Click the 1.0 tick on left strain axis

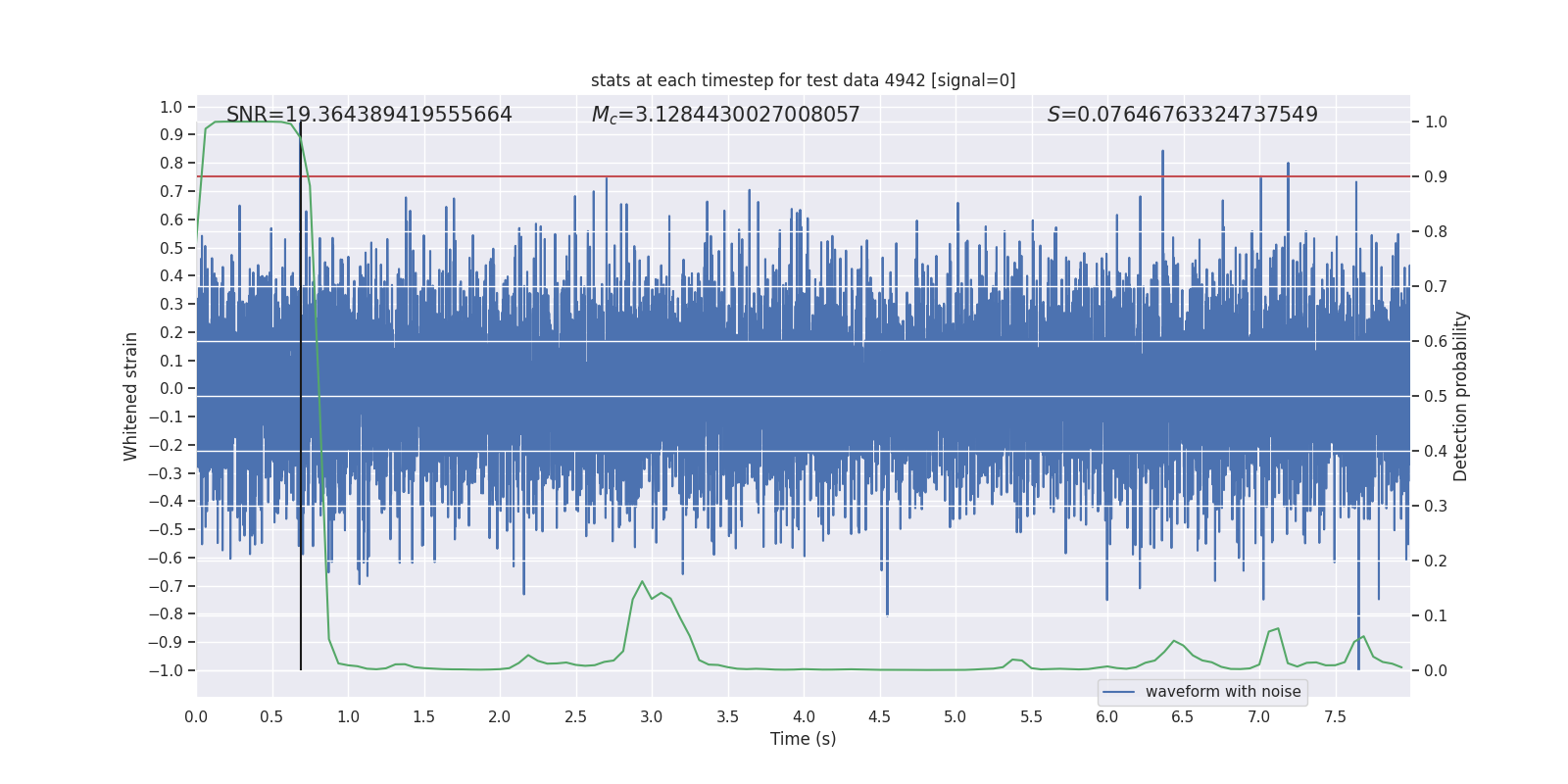pos(171,107)
